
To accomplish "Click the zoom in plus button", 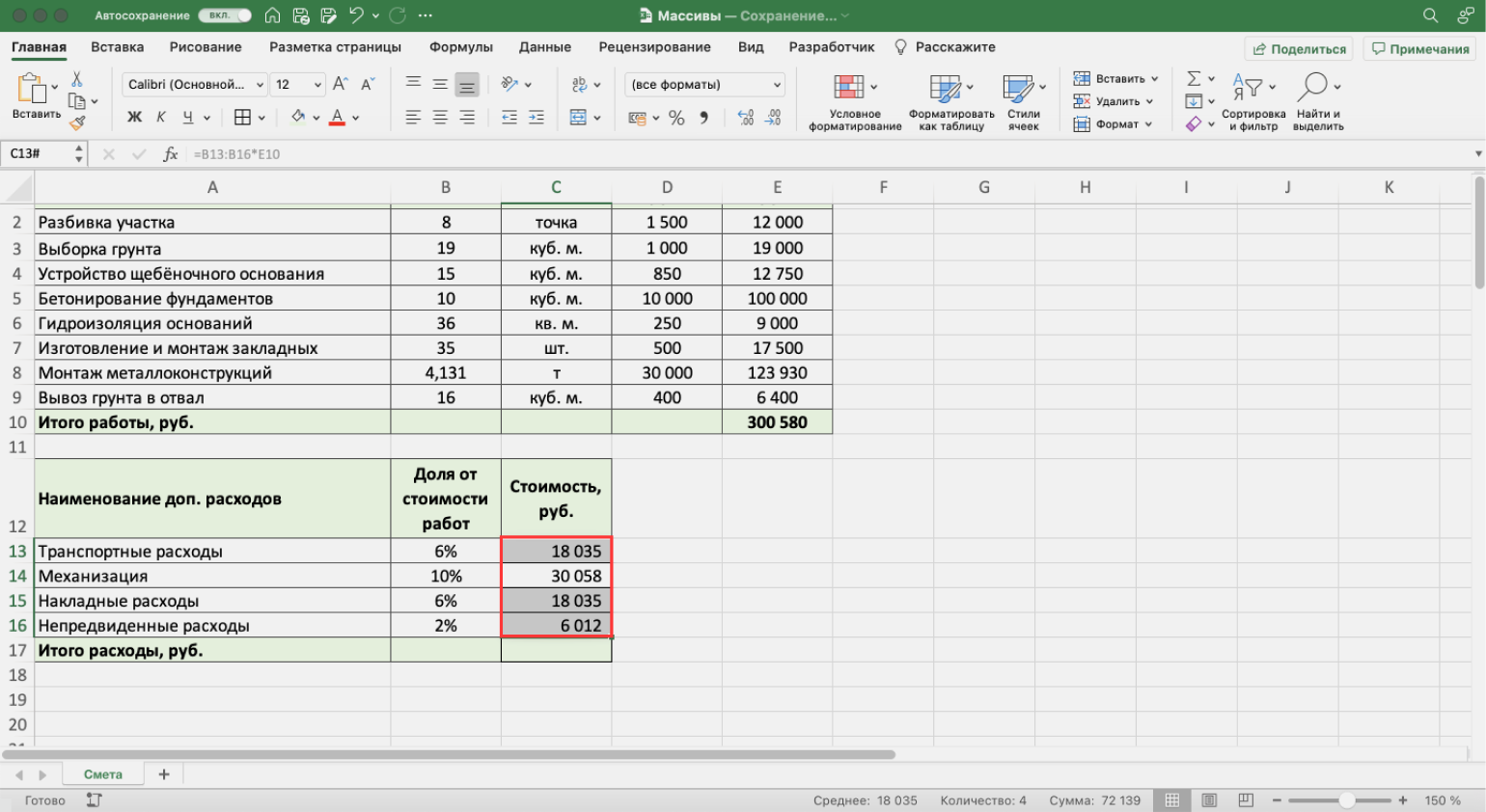I will click(x=1403, y=800).
